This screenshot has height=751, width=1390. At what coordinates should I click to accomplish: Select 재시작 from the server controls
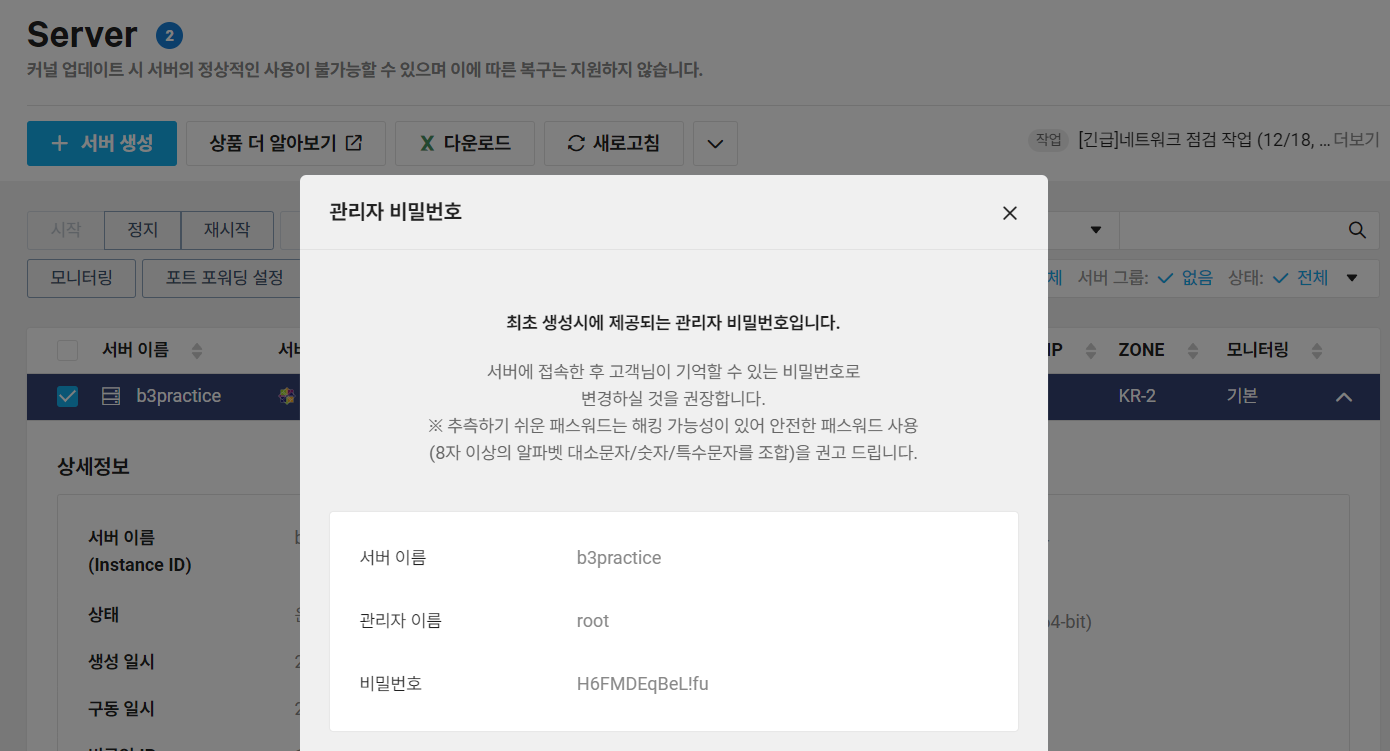point(226,230)
